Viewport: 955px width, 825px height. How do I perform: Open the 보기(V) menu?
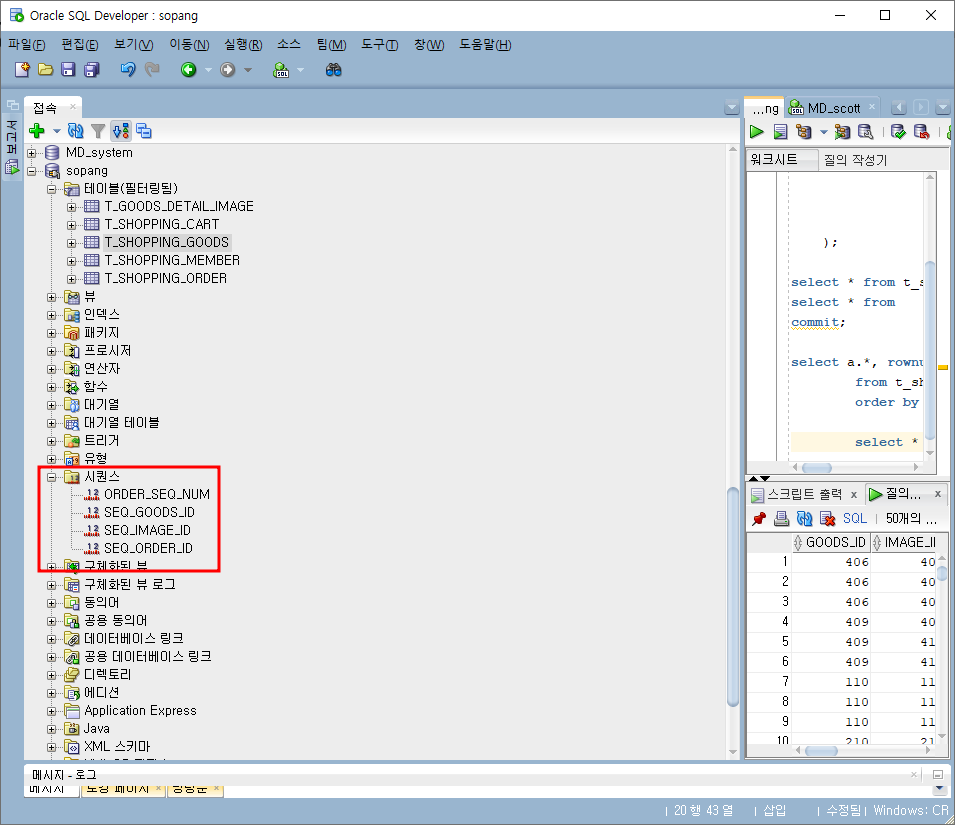coord(133,44)
